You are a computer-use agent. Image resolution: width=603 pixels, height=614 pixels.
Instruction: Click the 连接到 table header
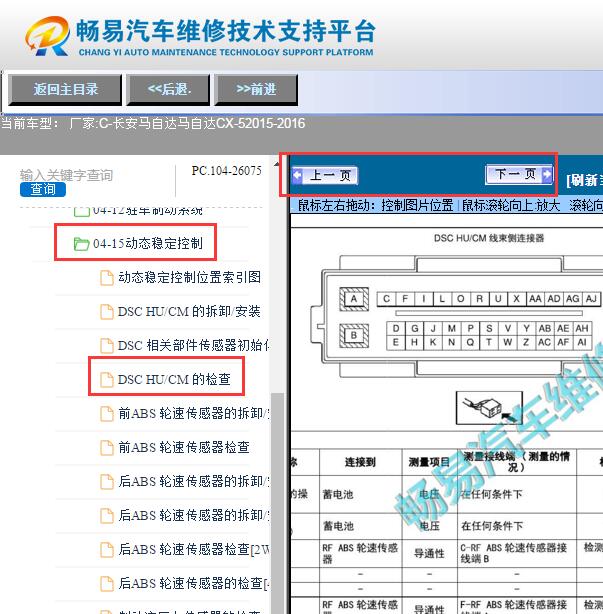click(x=360, y=462)
